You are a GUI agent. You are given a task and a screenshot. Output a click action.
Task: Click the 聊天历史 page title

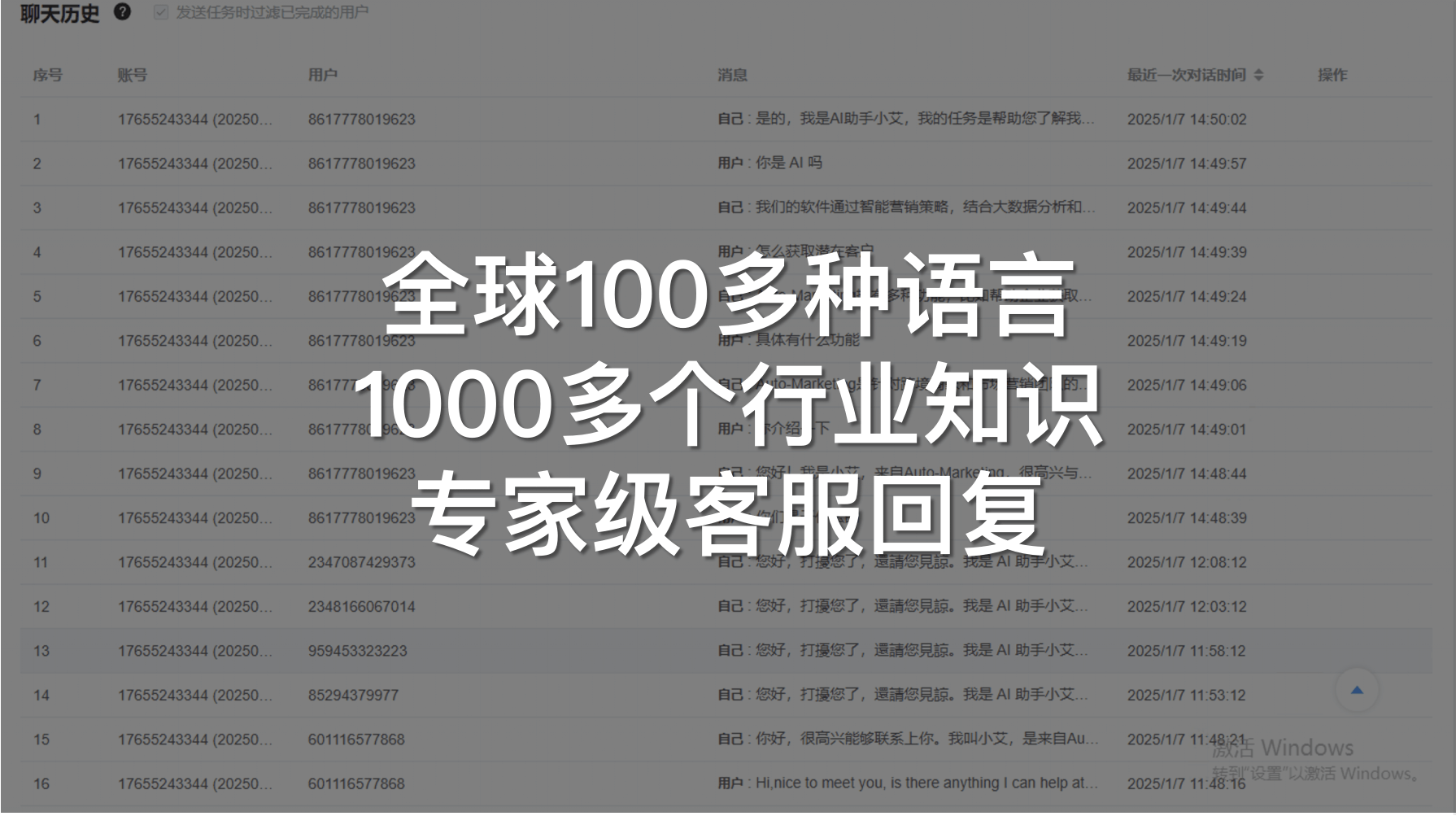(59, 13)
